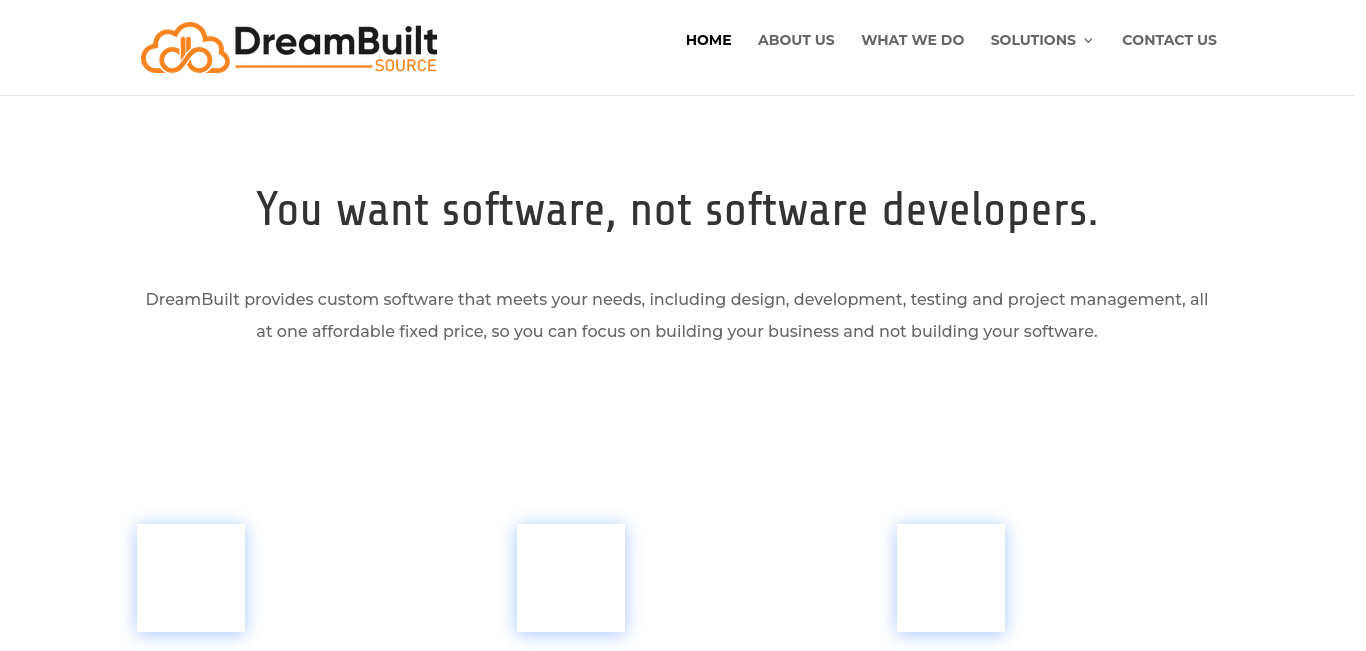Expand the SOLUTIONS dropdown chevron
The width and height of the screenshot is (1366, 651).
tap(1088, 41)
